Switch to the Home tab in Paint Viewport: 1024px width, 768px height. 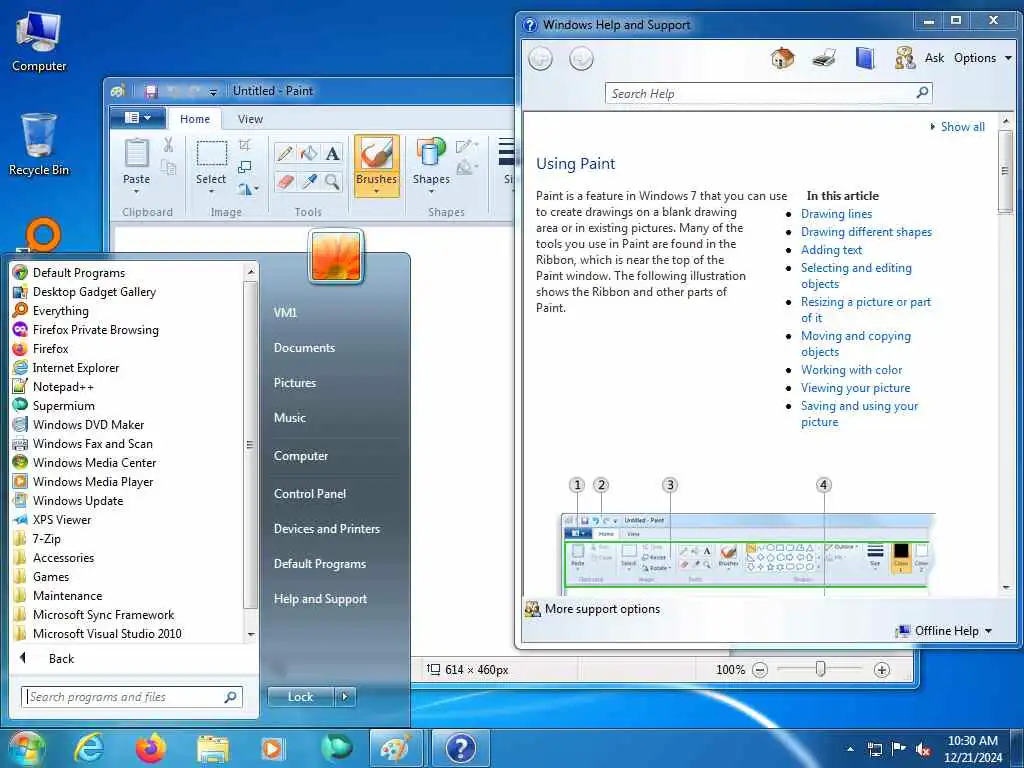[195, 119]
